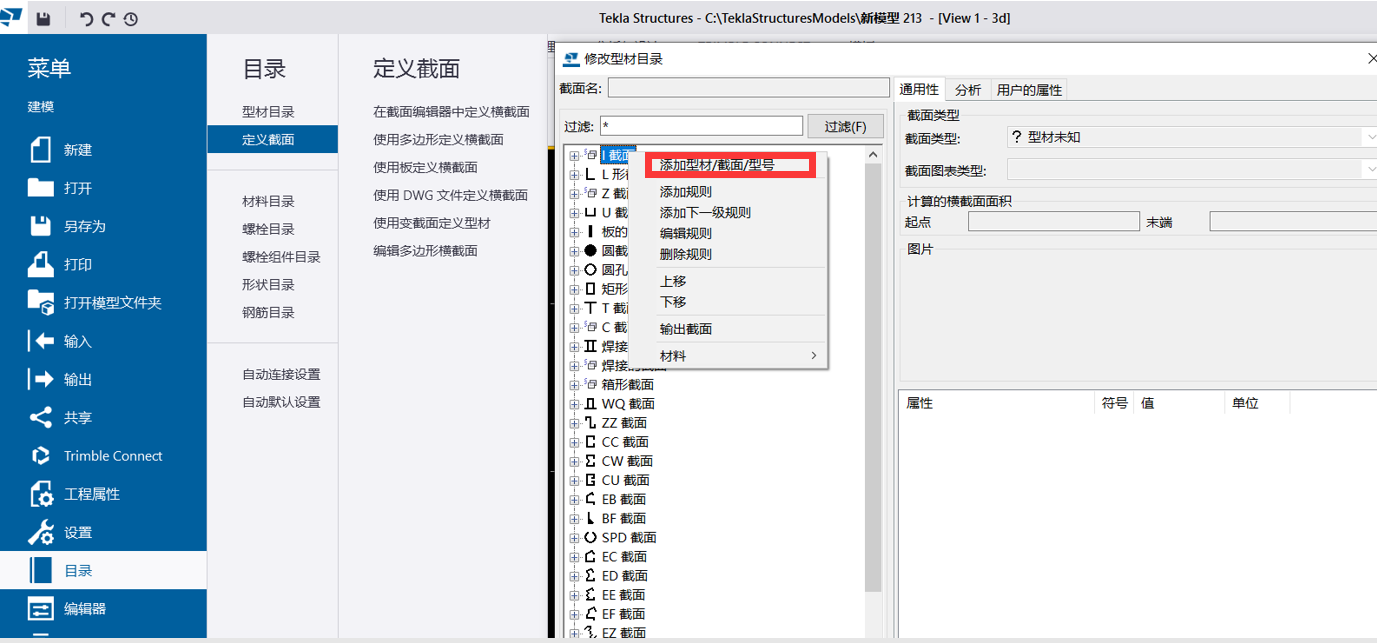Screen dimensions: 1377x643
Task: Choose 添加规则 in context menu
Action: [x=686, y=192]
